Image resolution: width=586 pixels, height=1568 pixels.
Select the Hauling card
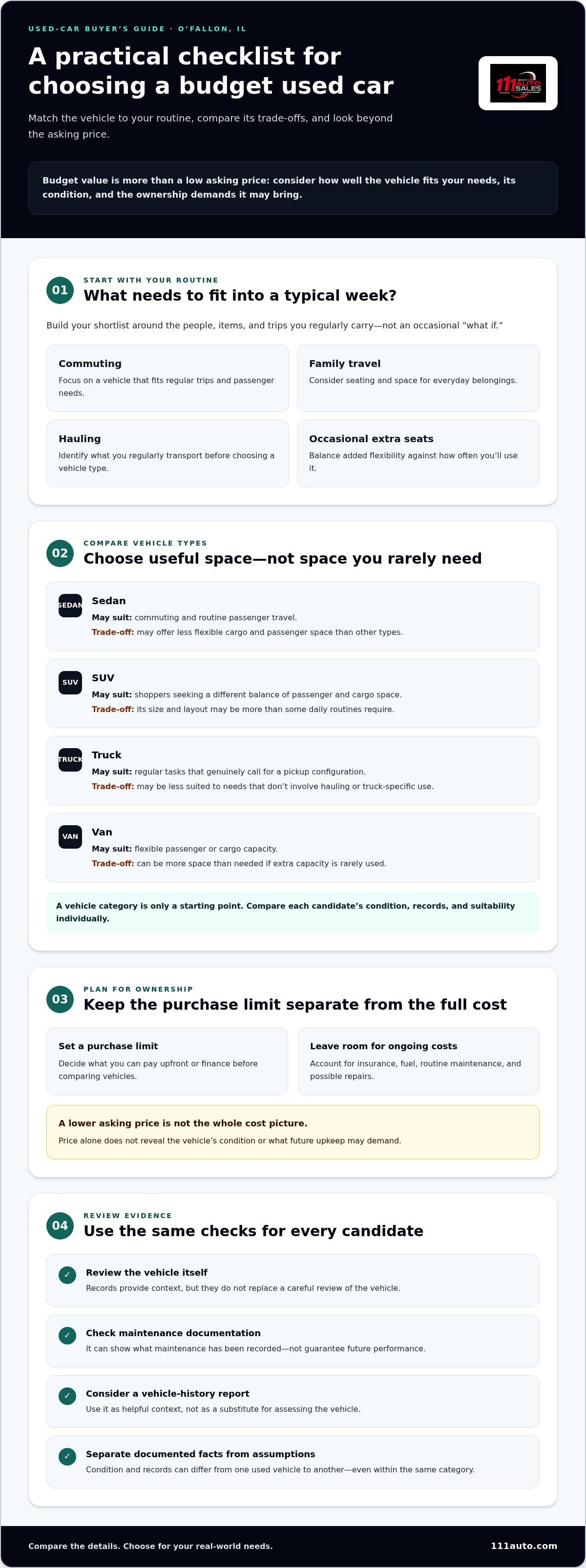pos(167,453)
